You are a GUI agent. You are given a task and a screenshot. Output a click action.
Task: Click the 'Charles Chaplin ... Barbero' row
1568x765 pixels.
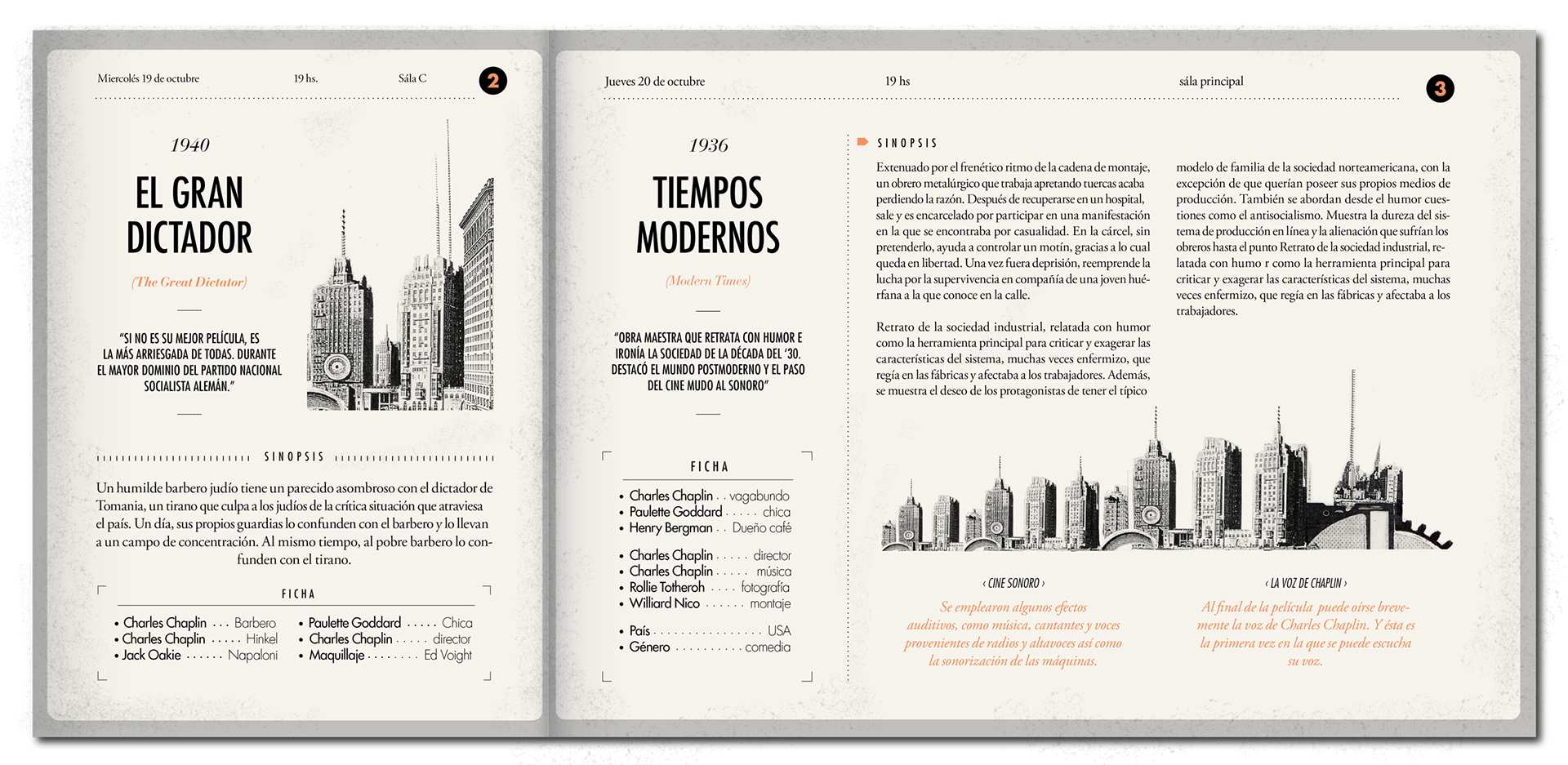pos(195,623)
